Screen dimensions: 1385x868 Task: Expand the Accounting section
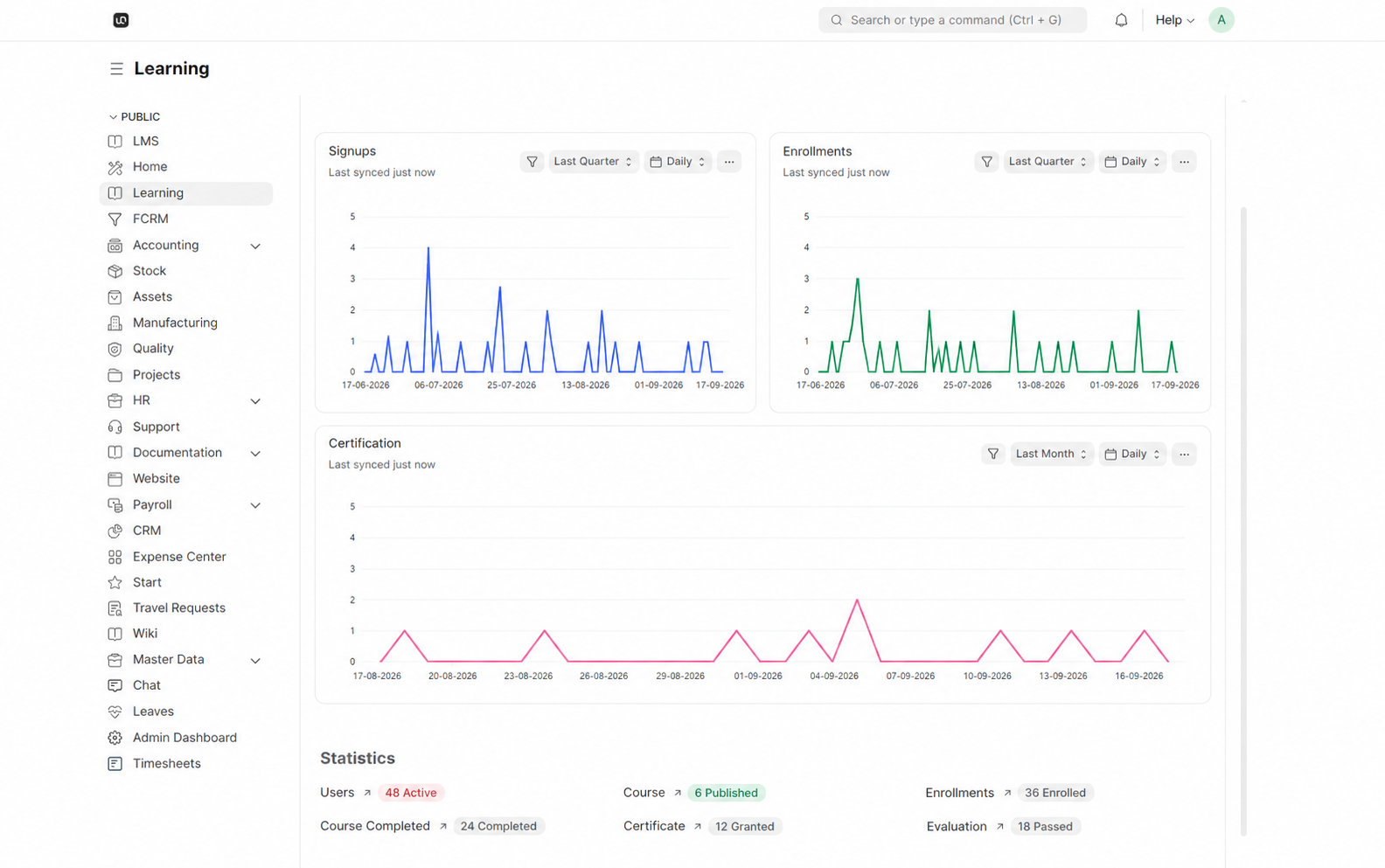click(255, 246)
